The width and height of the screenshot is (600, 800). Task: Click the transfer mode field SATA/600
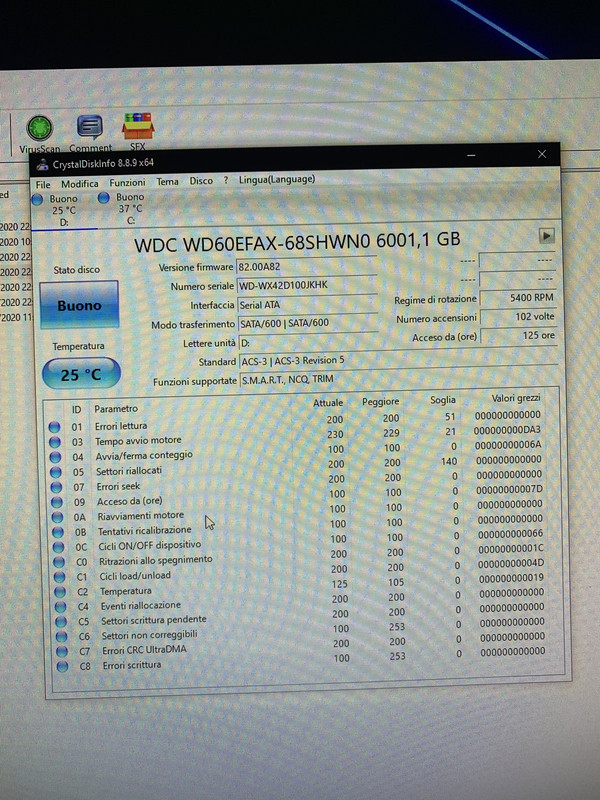tap(308, 323)
